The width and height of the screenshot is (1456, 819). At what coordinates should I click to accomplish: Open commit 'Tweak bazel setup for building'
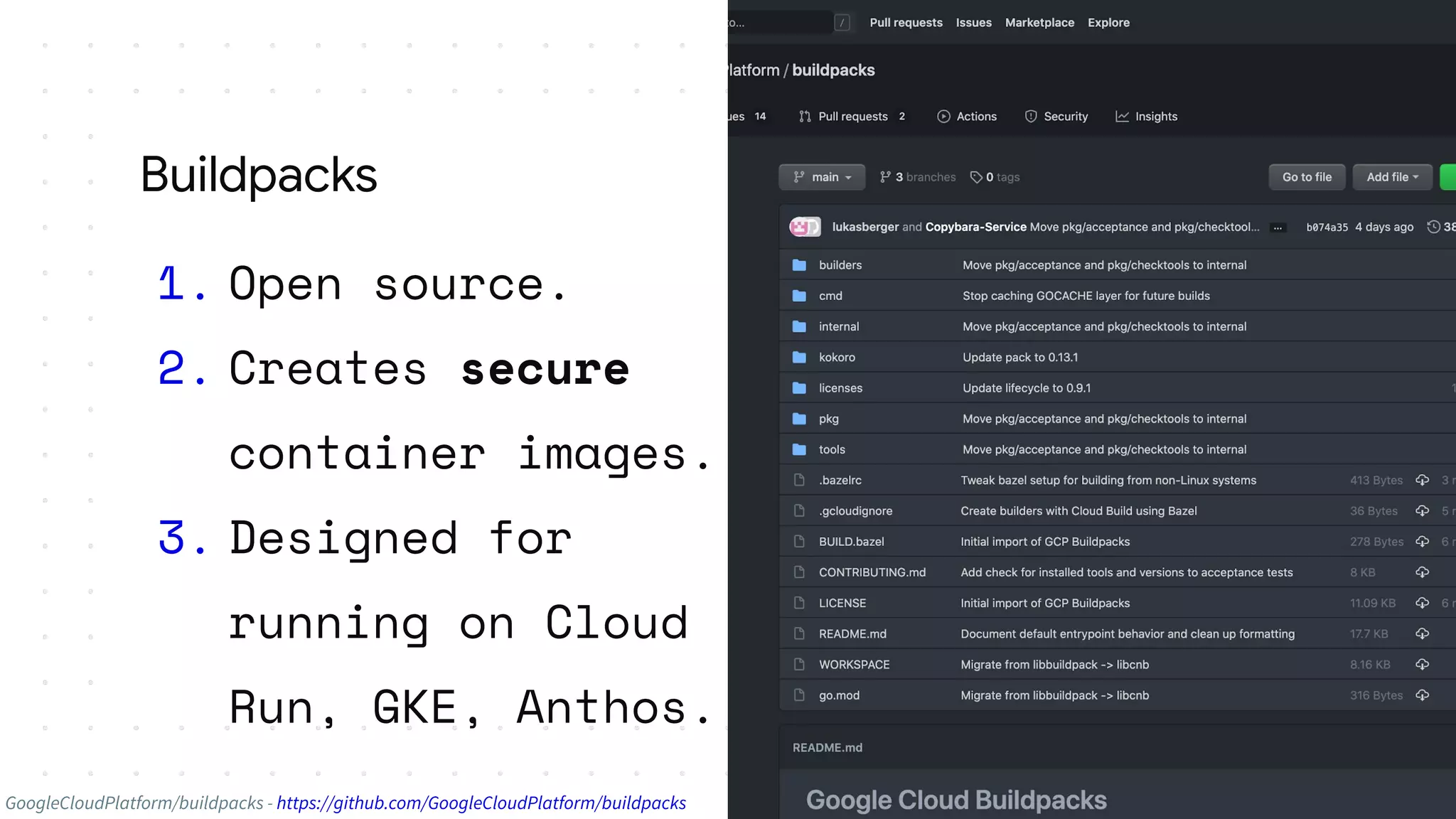coord(1108,481)
